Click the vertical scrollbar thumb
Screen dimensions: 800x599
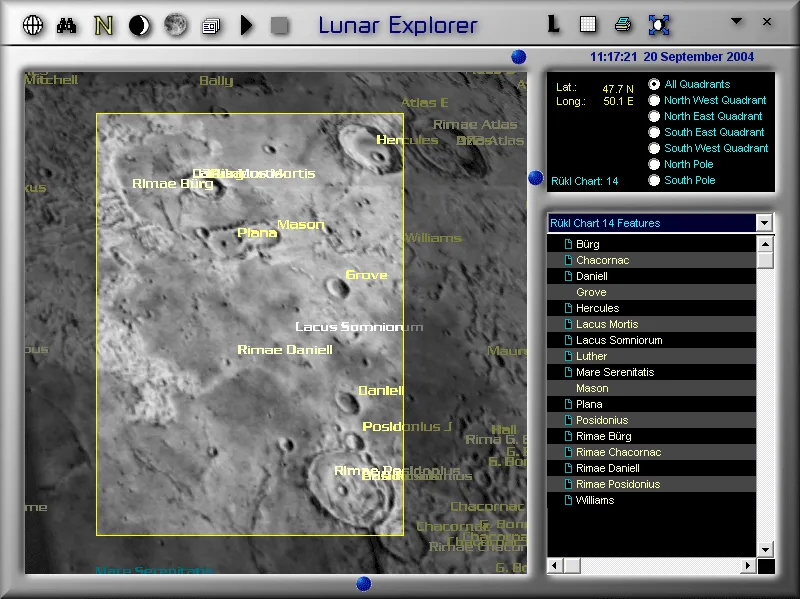[x=765, y=260]
